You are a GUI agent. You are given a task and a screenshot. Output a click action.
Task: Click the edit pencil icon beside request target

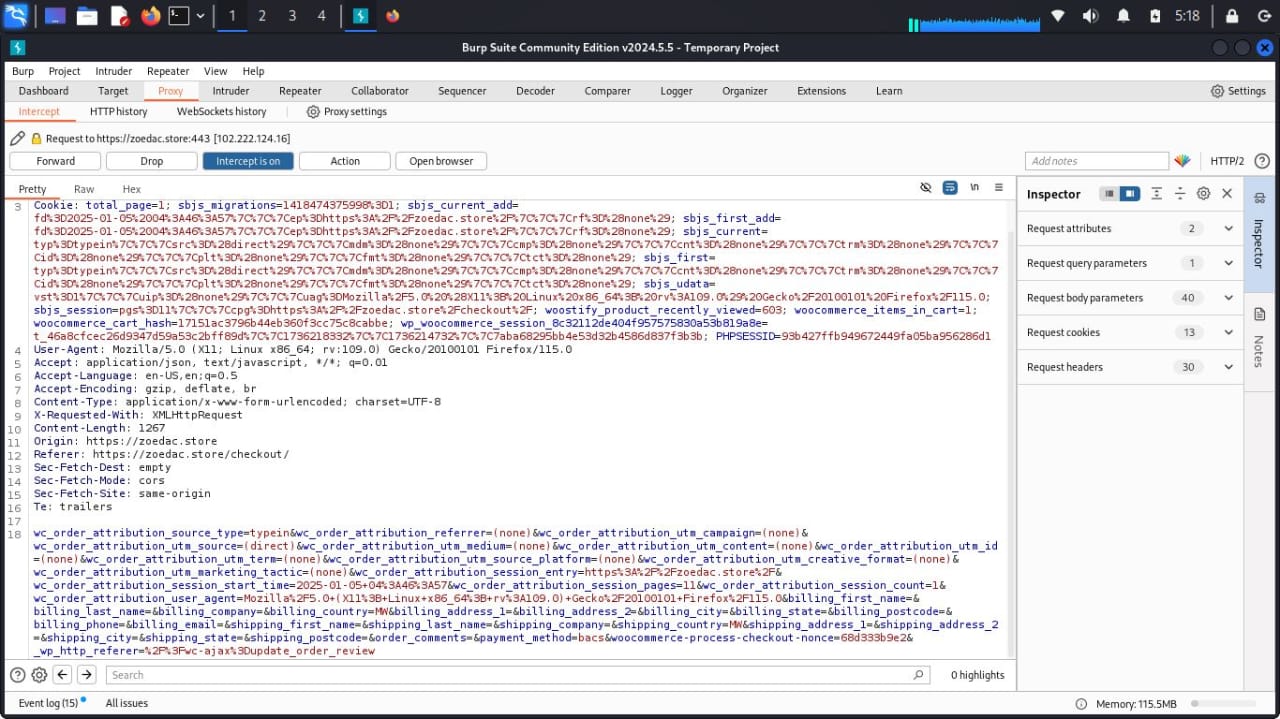[17, 139]
